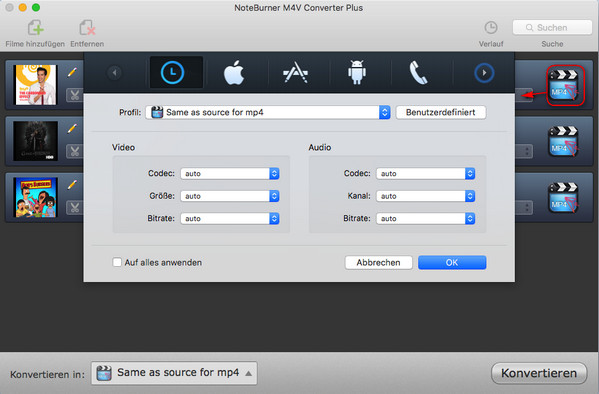Go to next profile categories arrow
Image resolution: width=599 pixels, height=394 pixels.
point(484,72)
